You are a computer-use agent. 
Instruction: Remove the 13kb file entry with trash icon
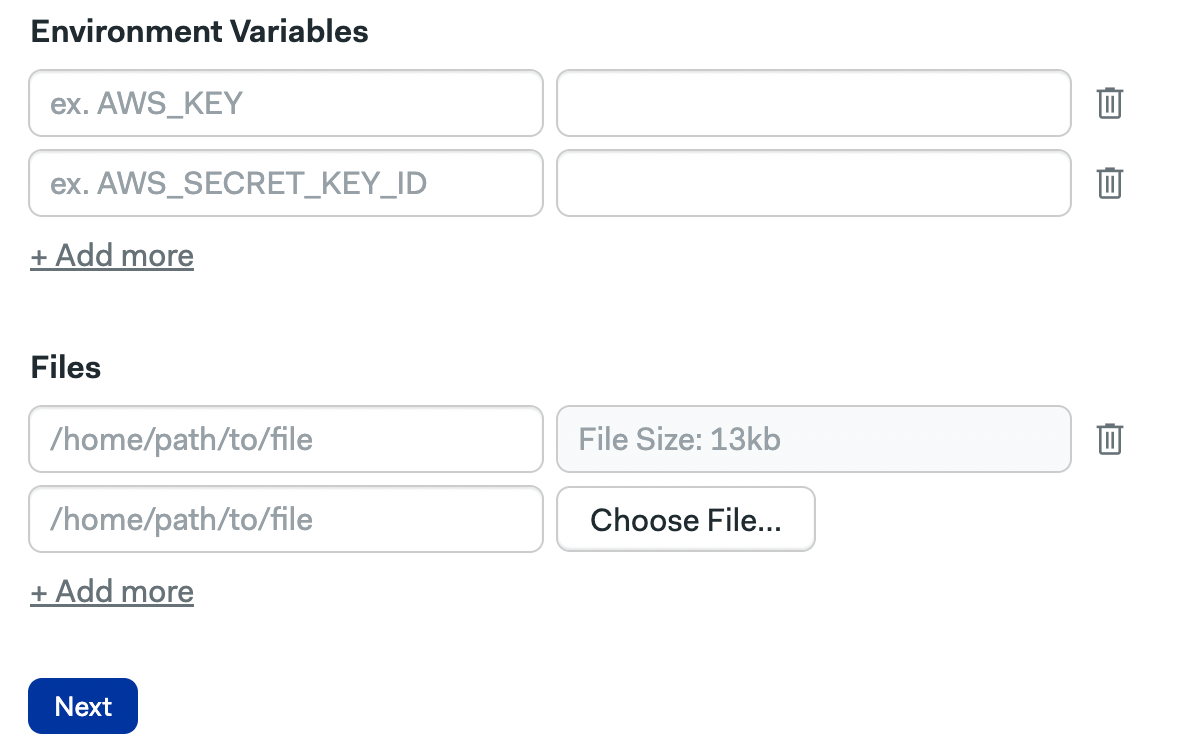tap(1110, 439)
